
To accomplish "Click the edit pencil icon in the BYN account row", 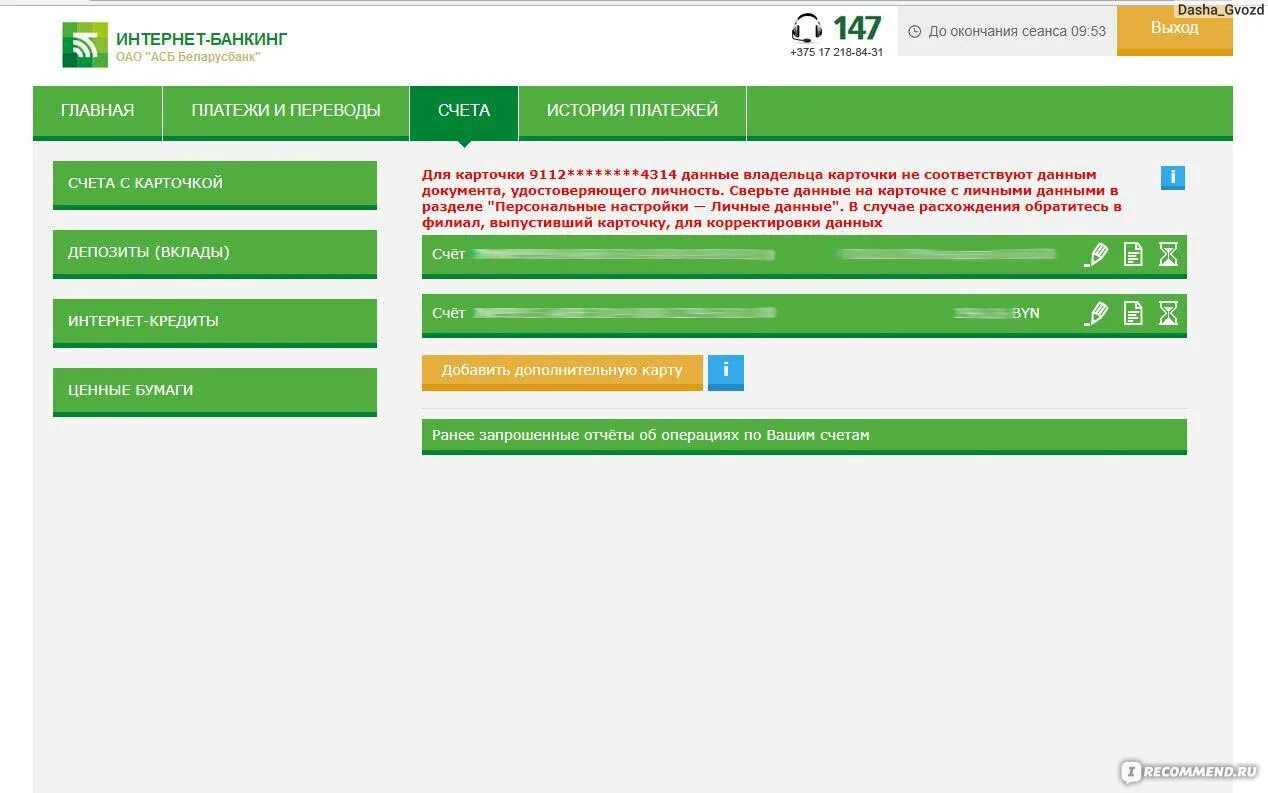I will click(1097, 314).
